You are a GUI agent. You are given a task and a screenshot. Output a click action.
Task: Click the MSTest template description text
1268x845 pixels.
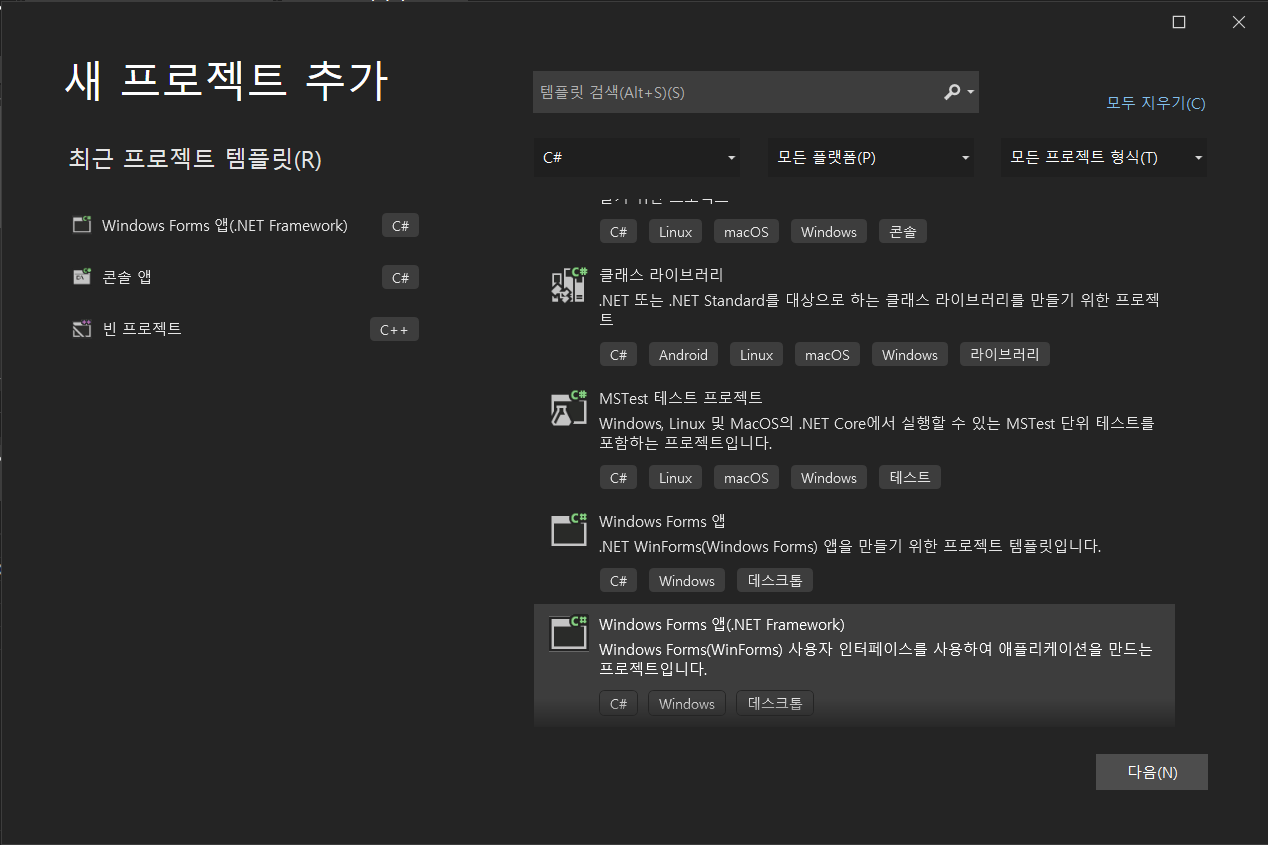pyautogui.click(x=877, y=433)
